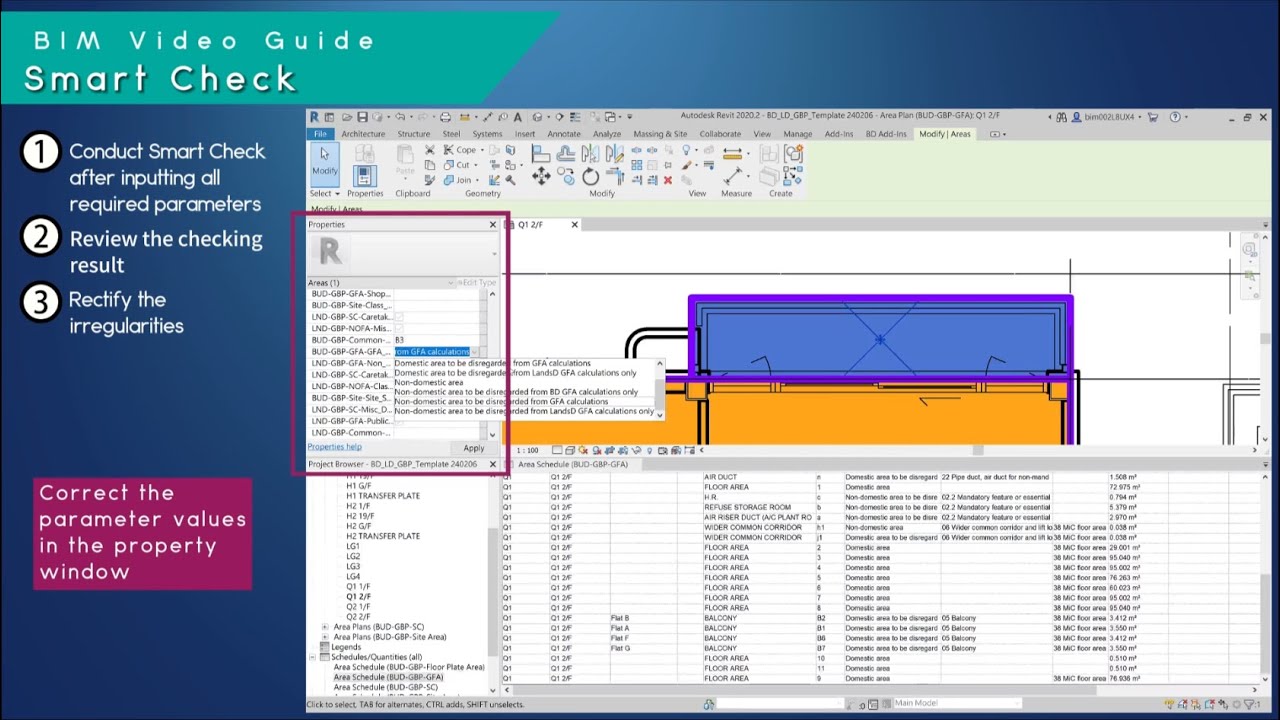This screenshot has width=1280, height=720.
Task: Open the Cope dropdown arrow
Action: point(482,150)
